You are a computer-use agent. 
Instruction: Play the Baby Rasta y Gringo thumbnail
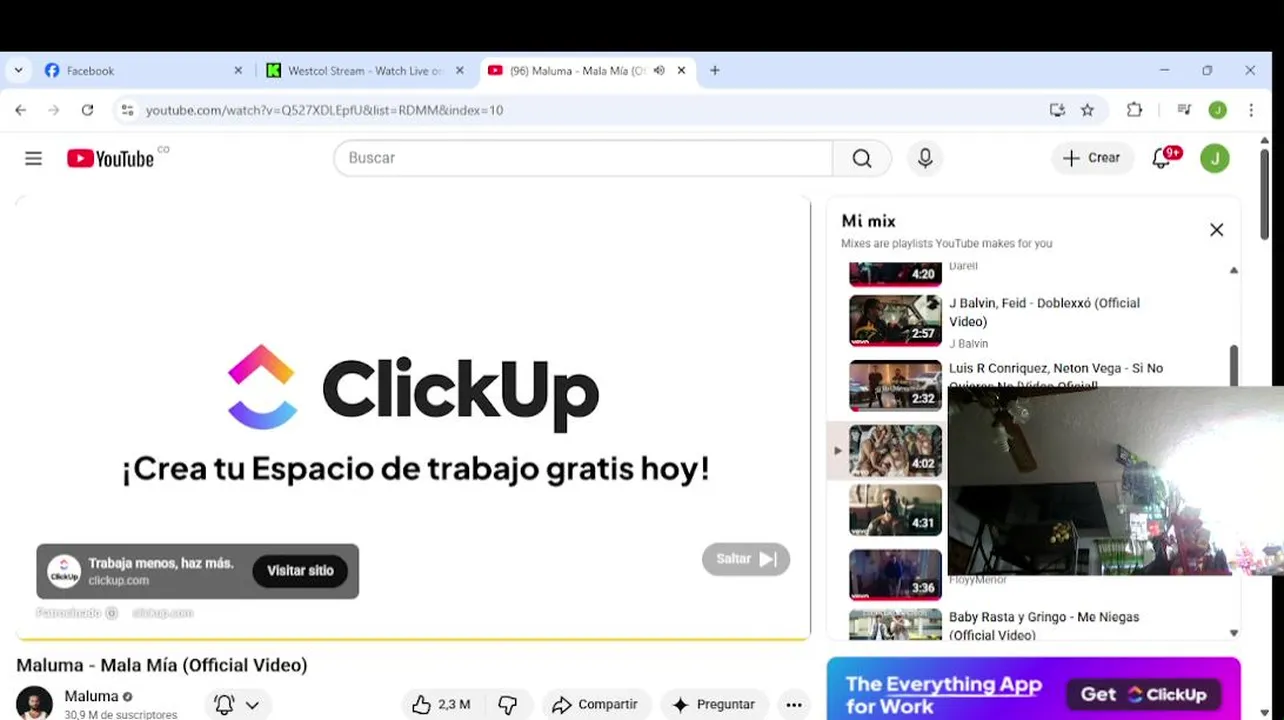click(x=895, y=625)
